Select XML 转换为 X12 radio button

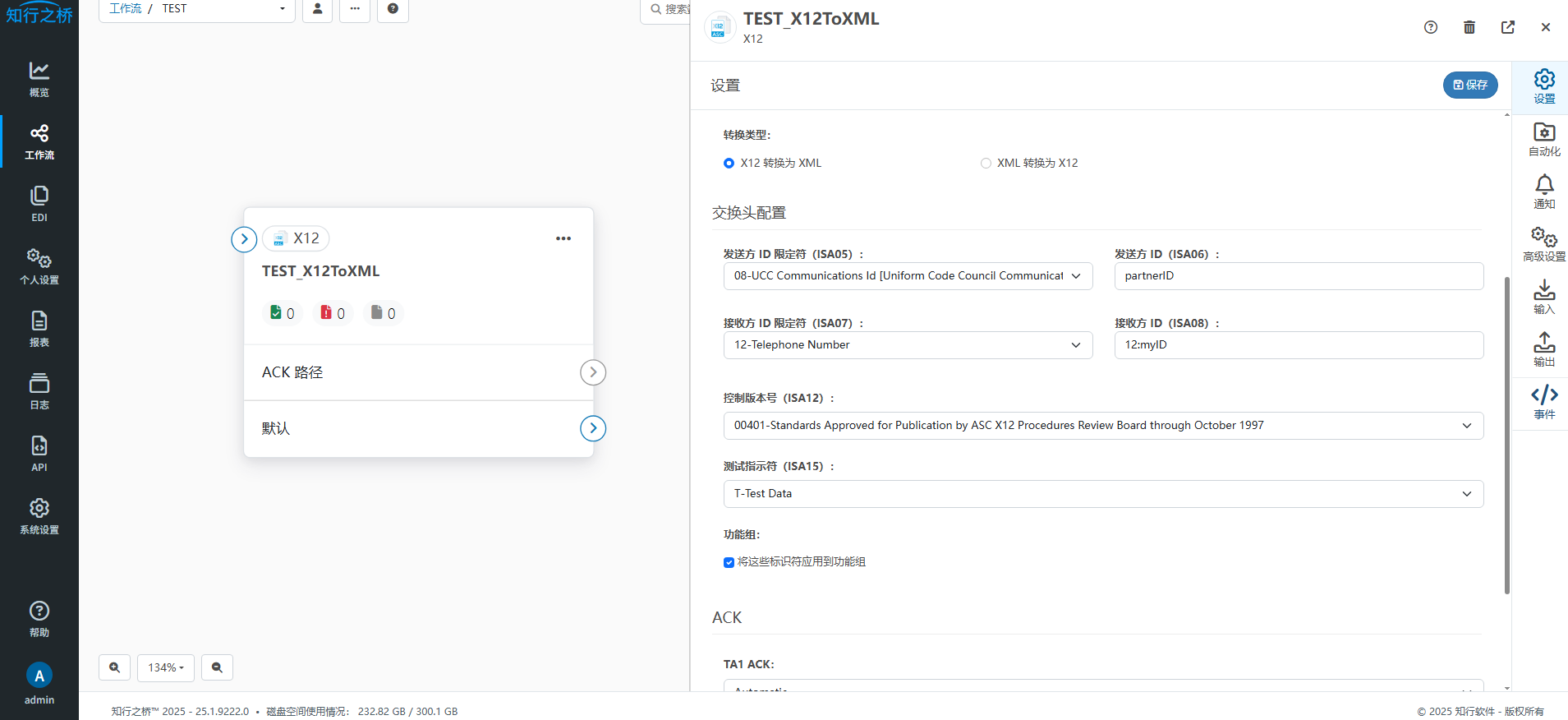[986, 164]
